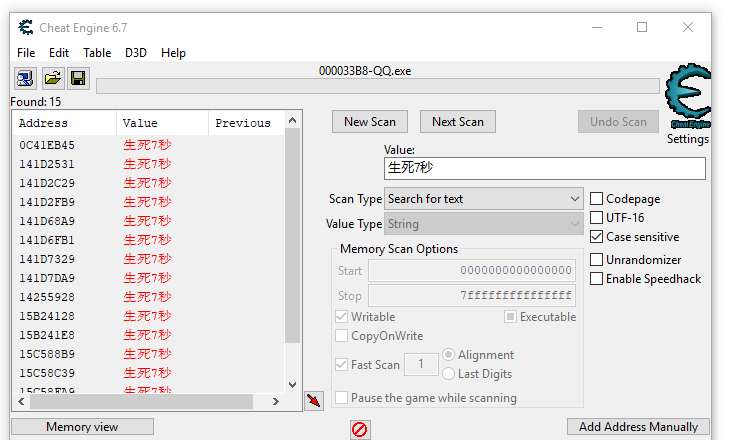Open the File menu

click(26, 53)
